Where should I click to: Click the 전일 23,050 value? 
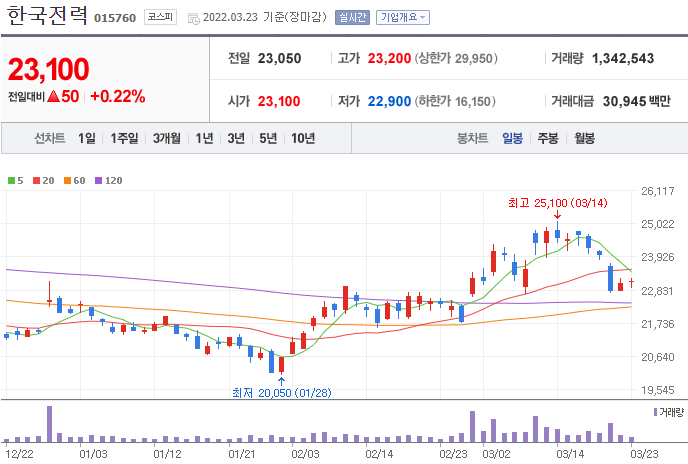[280, 58]
